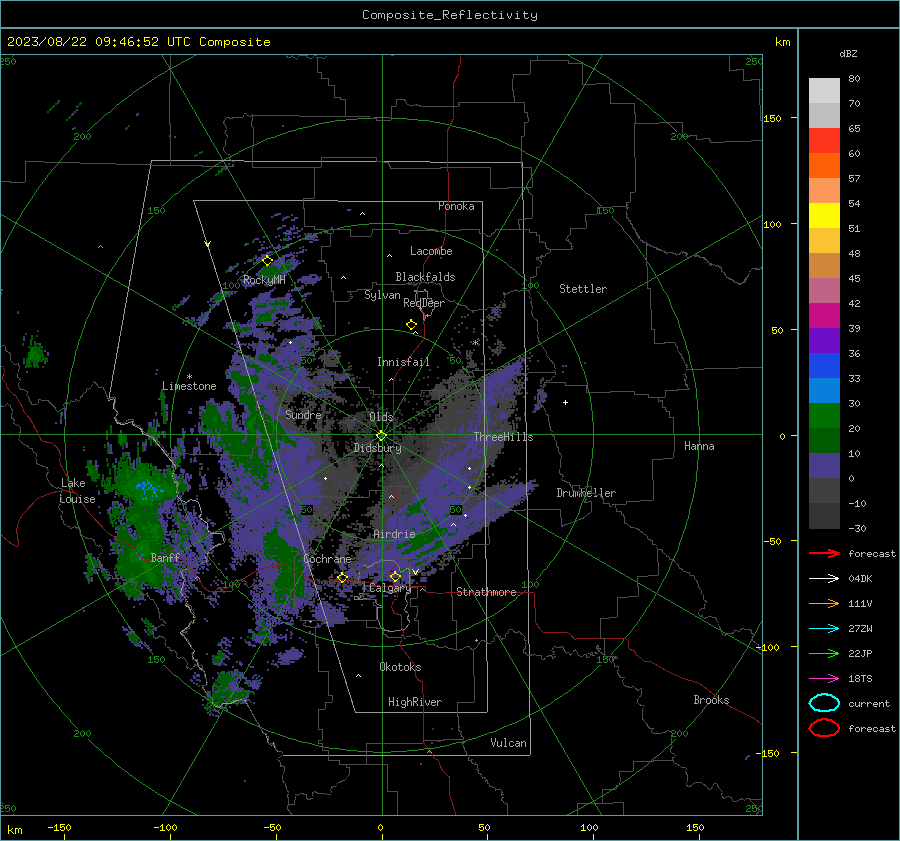Click the Banff label

pyautogui.click(x=165, y=557)
